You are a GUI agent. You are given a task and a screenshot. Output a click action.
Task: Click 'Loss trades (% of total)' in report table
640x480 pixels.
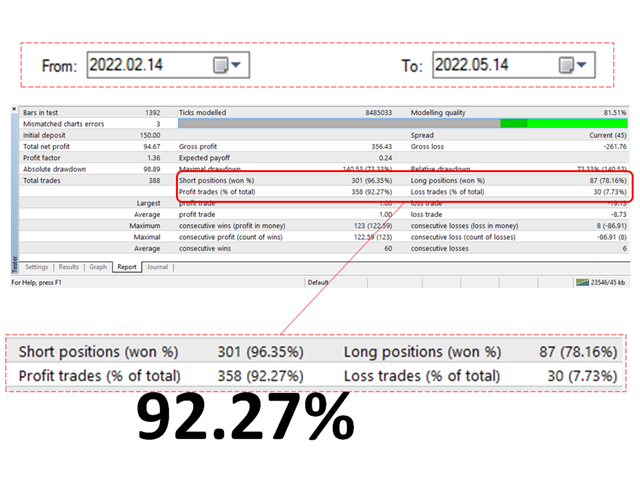[447, 192]
